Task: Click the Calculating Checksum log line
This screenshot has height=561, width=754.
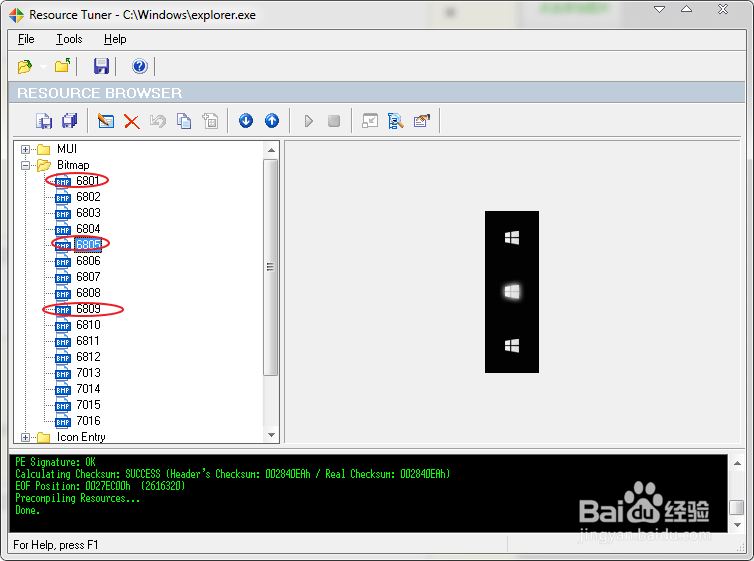Action: pos(233,474)
